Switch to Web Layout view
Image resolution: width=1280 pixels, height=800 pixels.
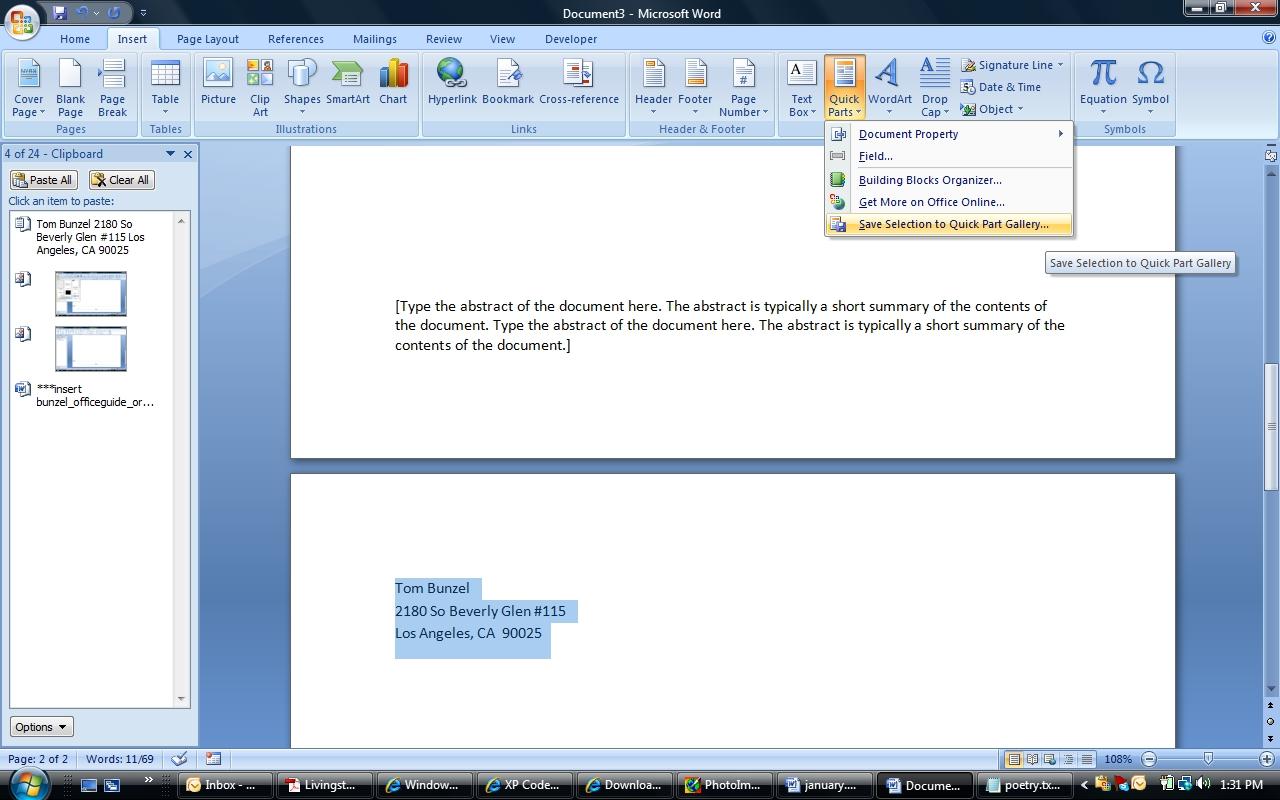click(x=1049, y=759)
